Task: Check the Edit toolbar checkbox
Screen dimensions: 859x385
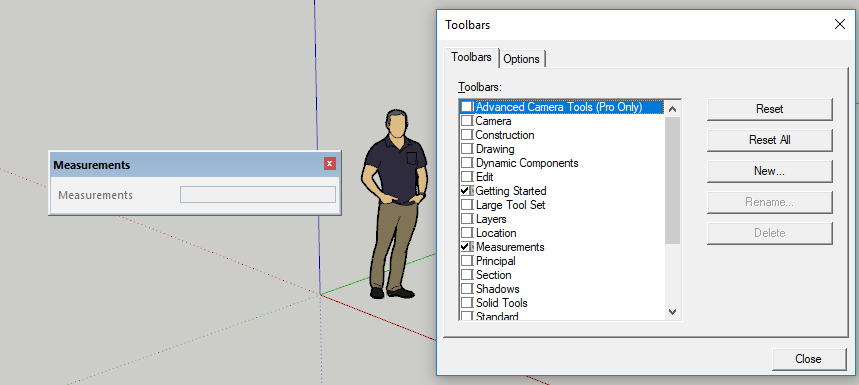Action: pos(467,177)
